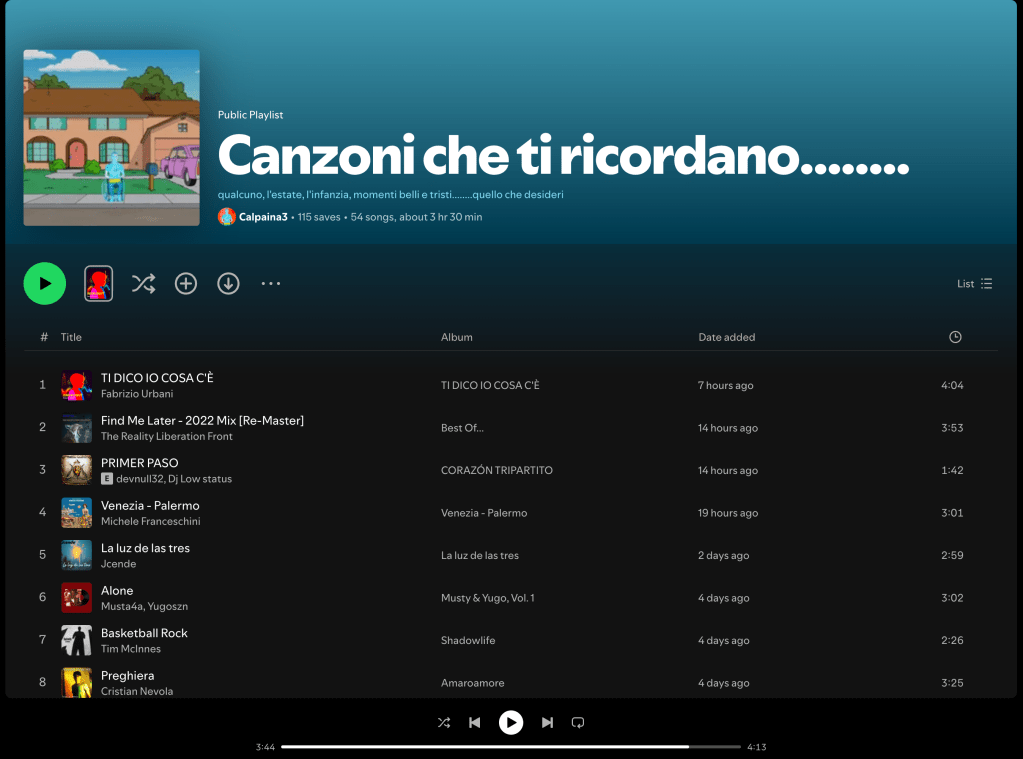The image size is (1023, 759).
Task: Open the Amaroamore album link
Action: click(472, 683)
